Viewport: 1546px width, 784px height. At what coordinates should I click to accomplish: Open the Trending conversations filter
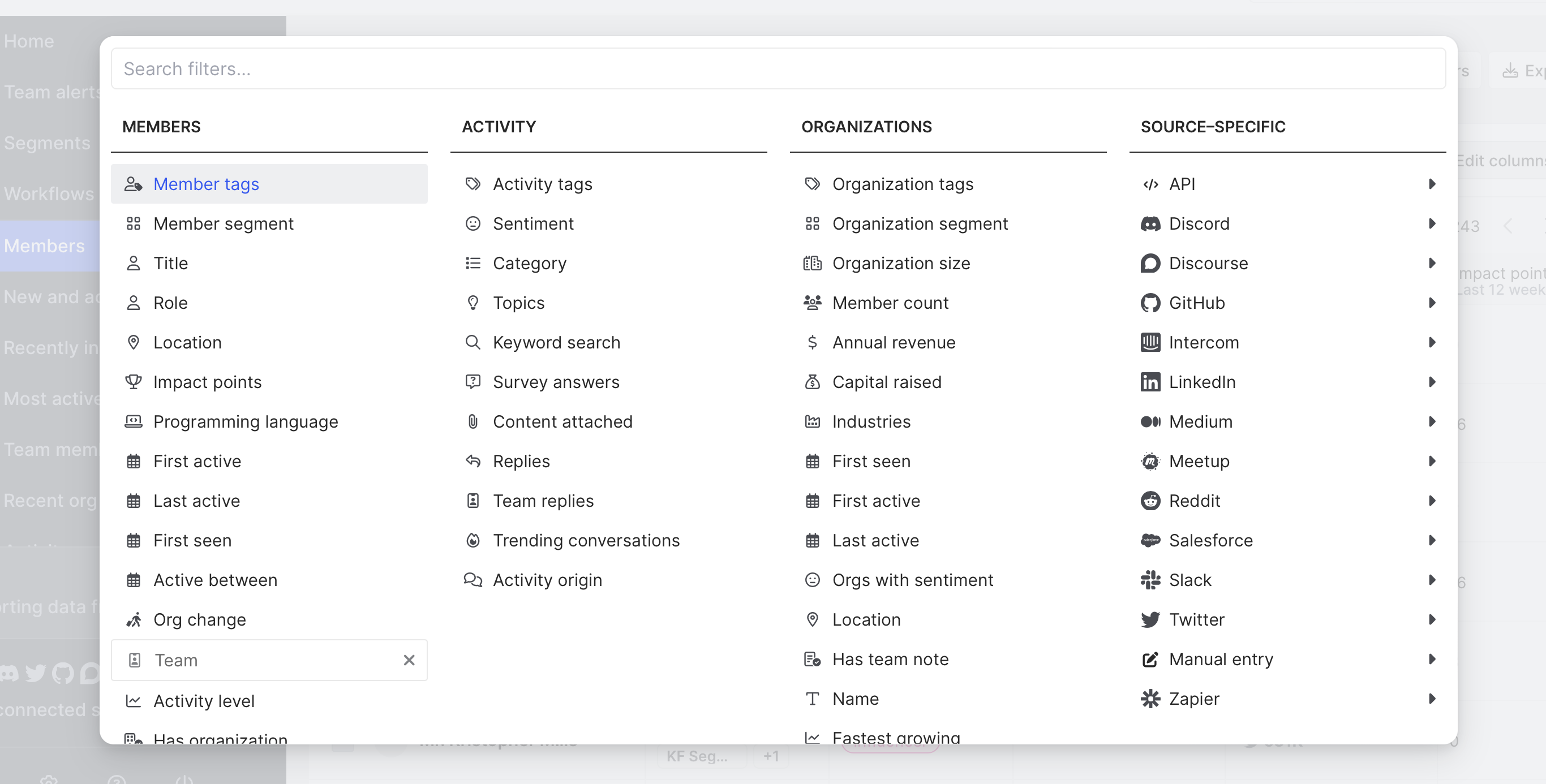click(586, 540)
